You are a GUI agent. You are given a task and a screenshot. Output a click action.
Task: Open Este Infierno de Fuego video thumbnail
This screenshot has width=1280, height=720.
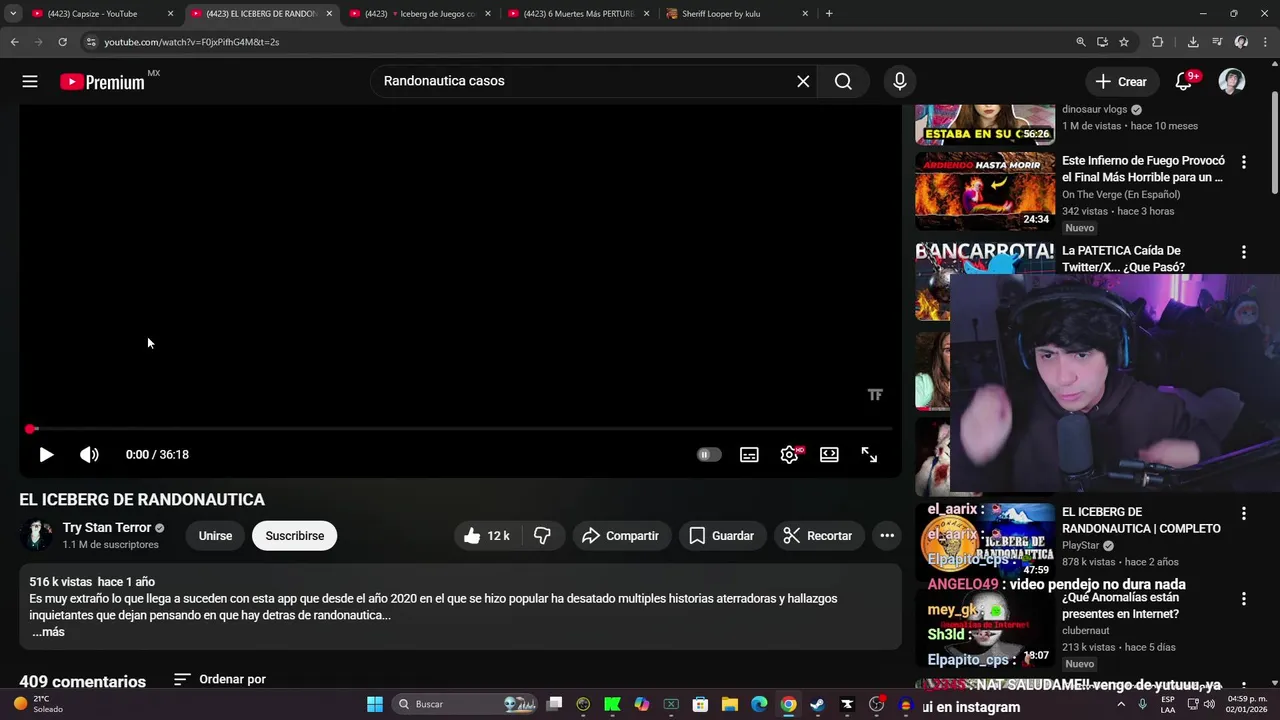[985, 191]
